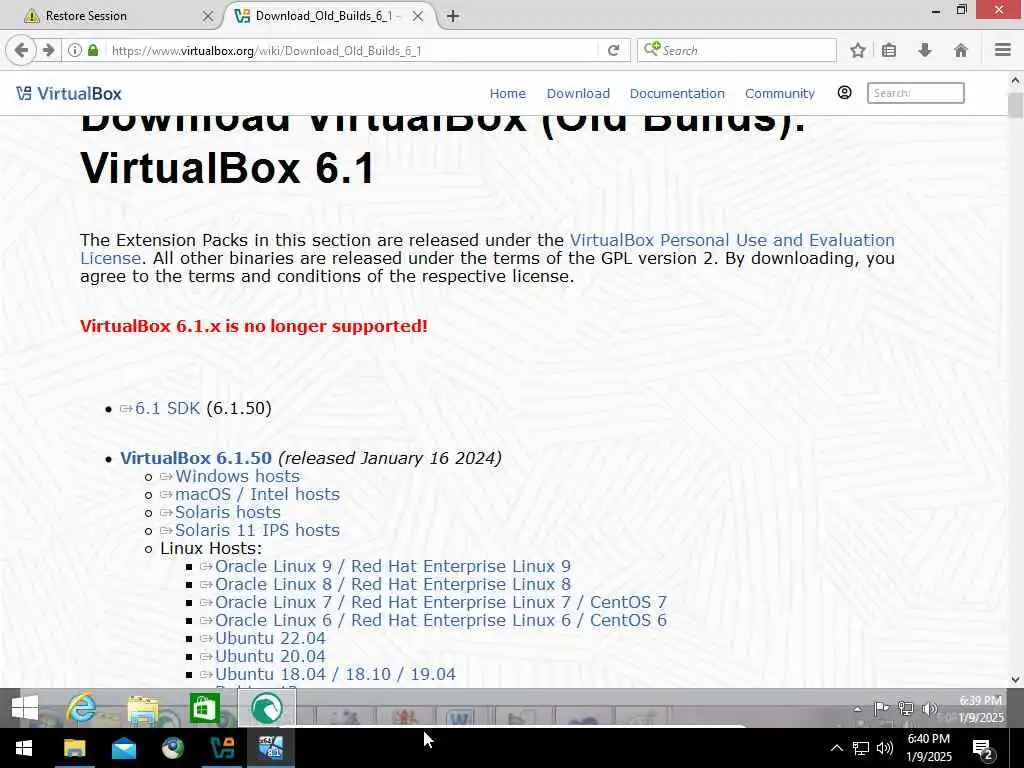Click Action Center flag in guest tray
Viewport: 1024px width, 768px height.
pyautogui.click(x=881, y=709)
